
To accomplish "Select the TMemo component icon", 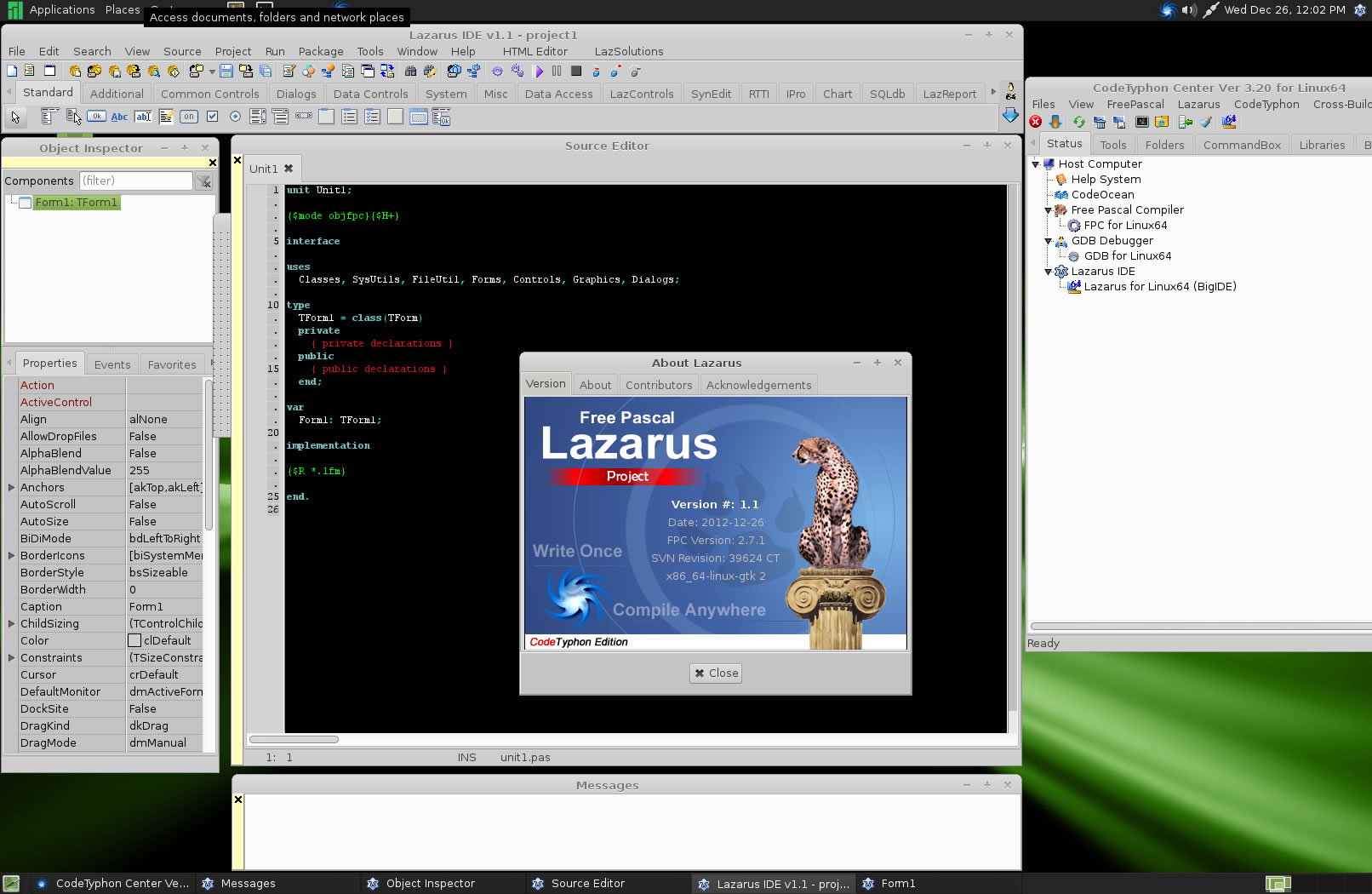I will tap(166, 117).
